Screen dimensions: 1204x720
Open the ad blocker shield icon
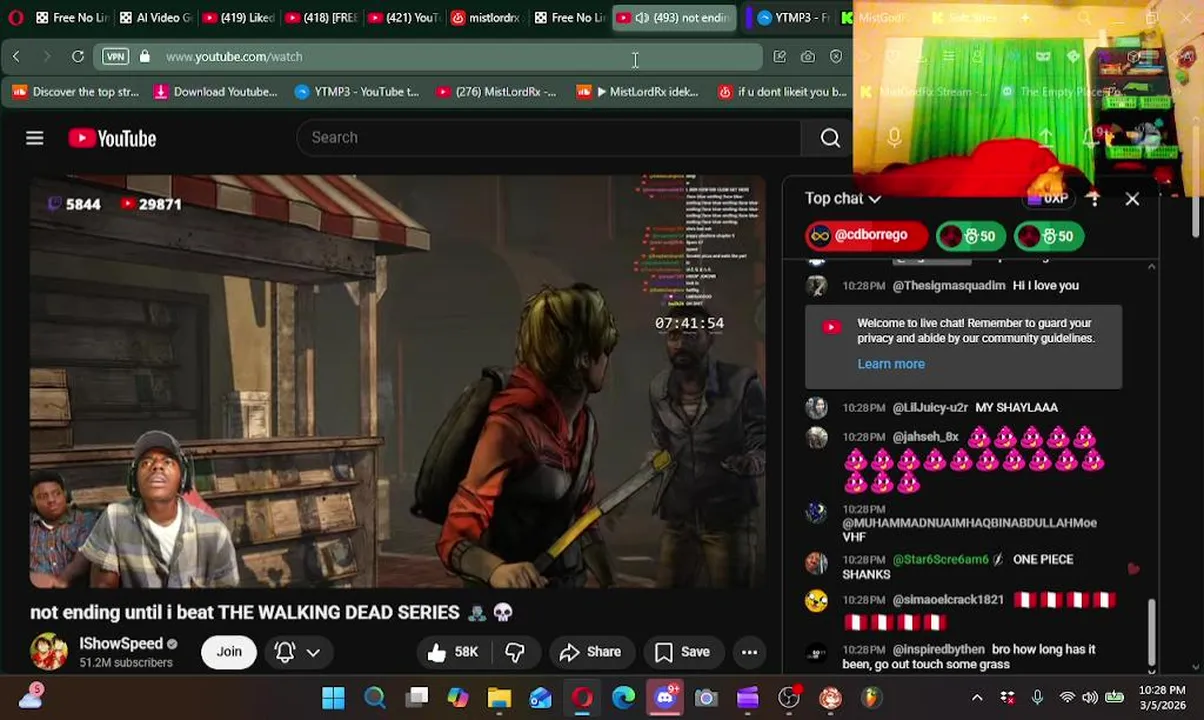click(x=836, y=57)
